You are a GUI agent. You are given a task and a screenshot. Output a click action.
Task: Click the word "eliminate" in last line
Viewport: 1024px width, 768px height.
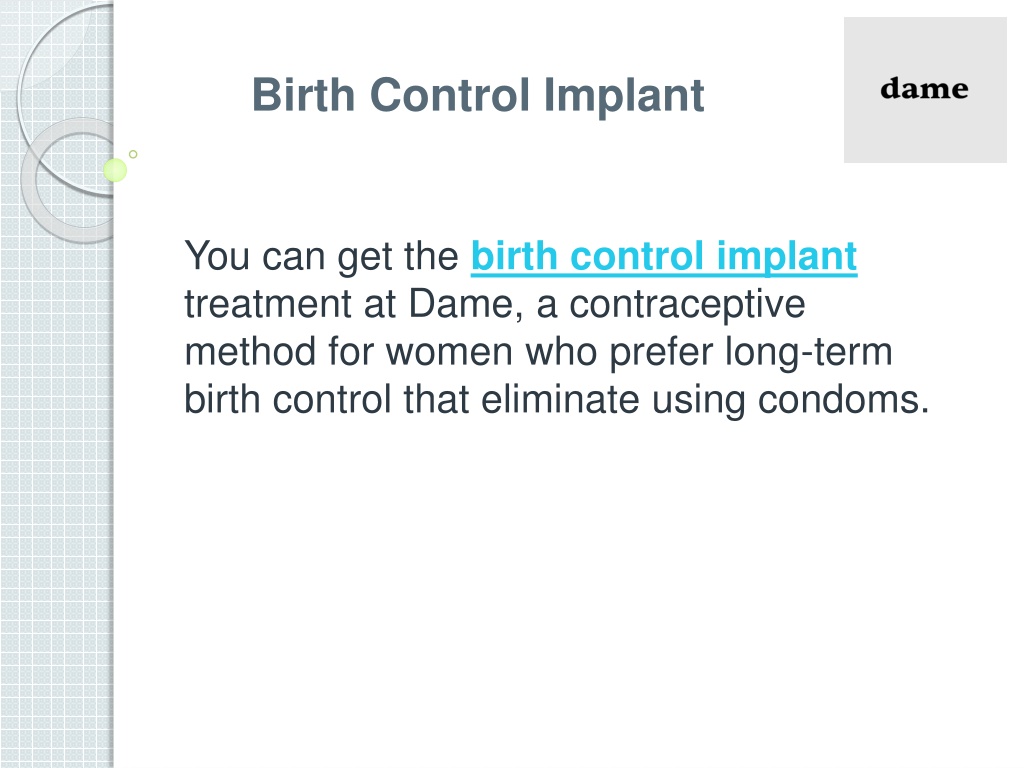click(x=560, y=400)
